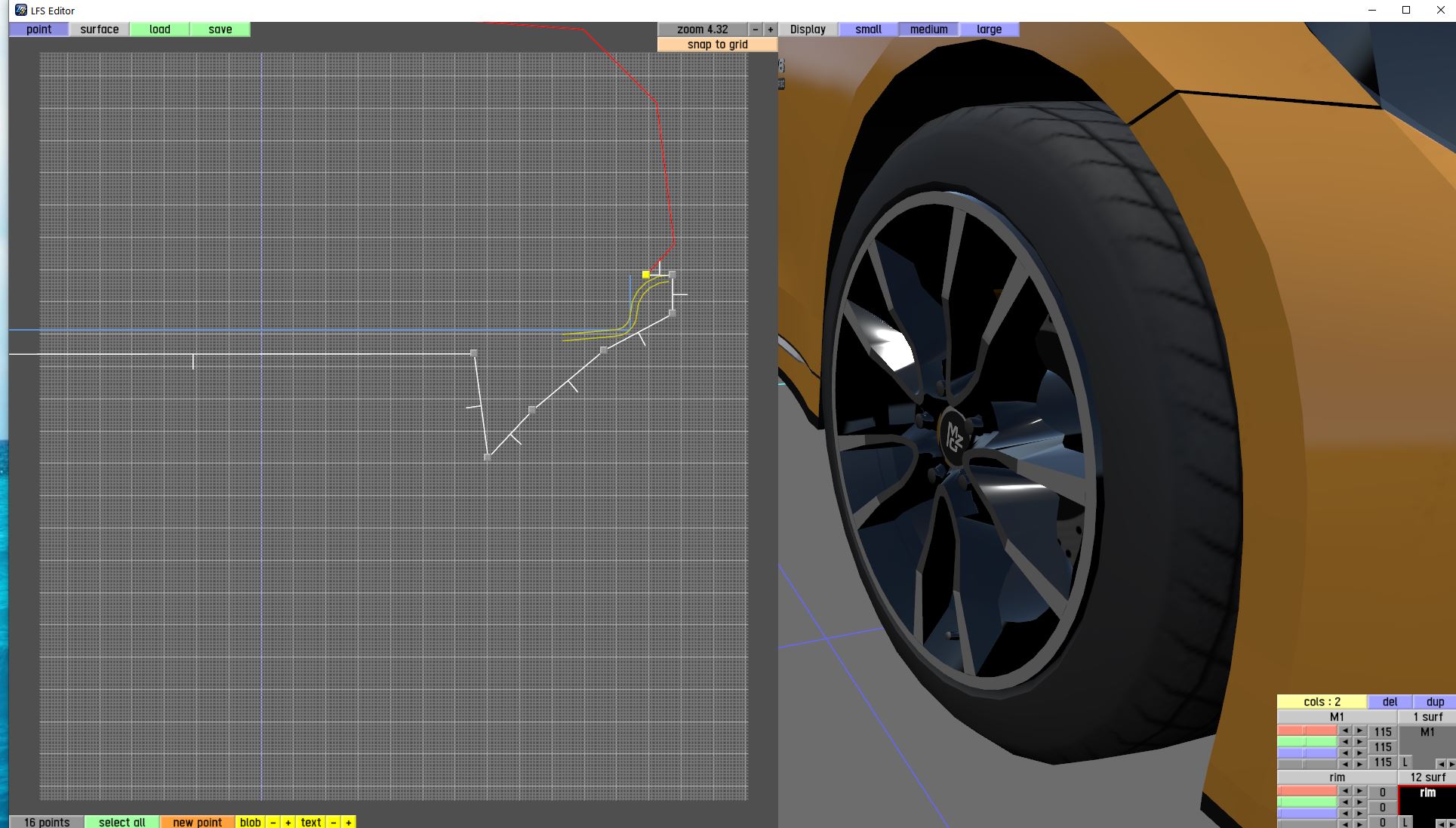Increase M1 red value with right arrow

1359,731
